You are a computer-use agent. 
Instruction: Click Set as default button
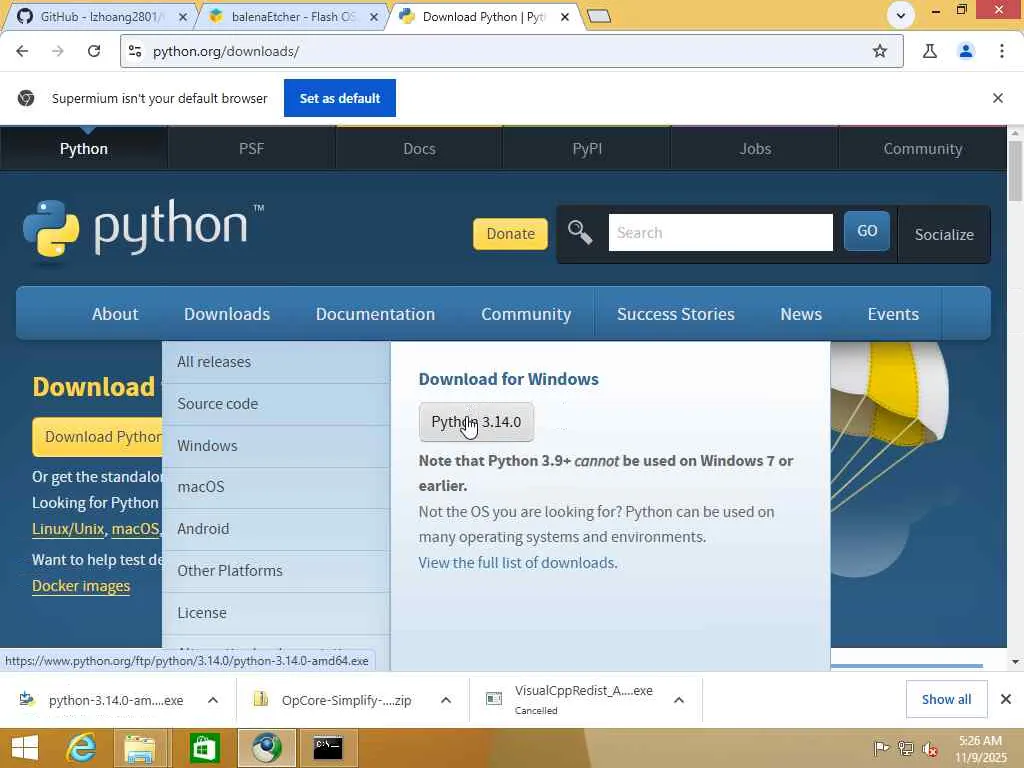pos(340,98)
